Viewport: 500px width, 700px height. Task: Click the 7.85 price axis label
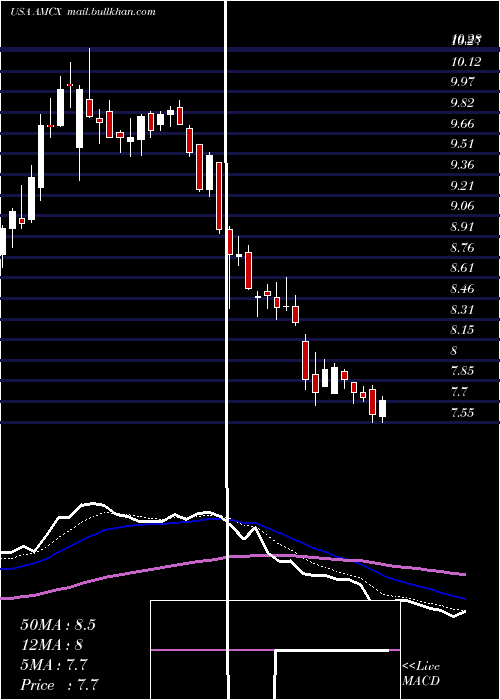click(x=462, y=371)
